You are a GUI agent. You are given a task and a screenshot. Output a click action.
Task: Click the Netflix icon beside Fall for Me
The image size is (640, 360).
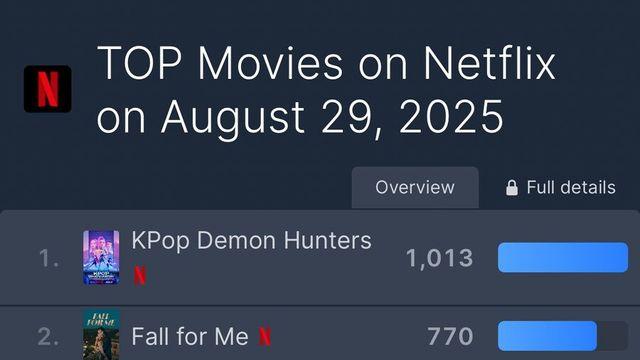pos(265,337)
